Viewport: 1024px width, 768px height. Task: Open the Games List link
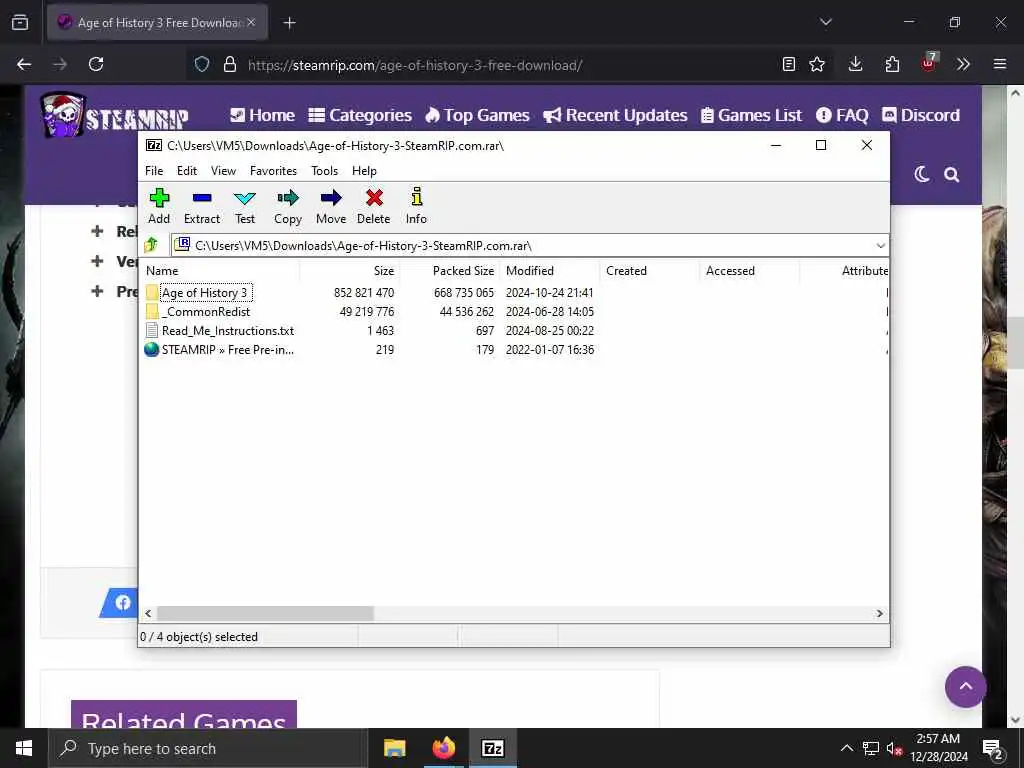point(751,115)
